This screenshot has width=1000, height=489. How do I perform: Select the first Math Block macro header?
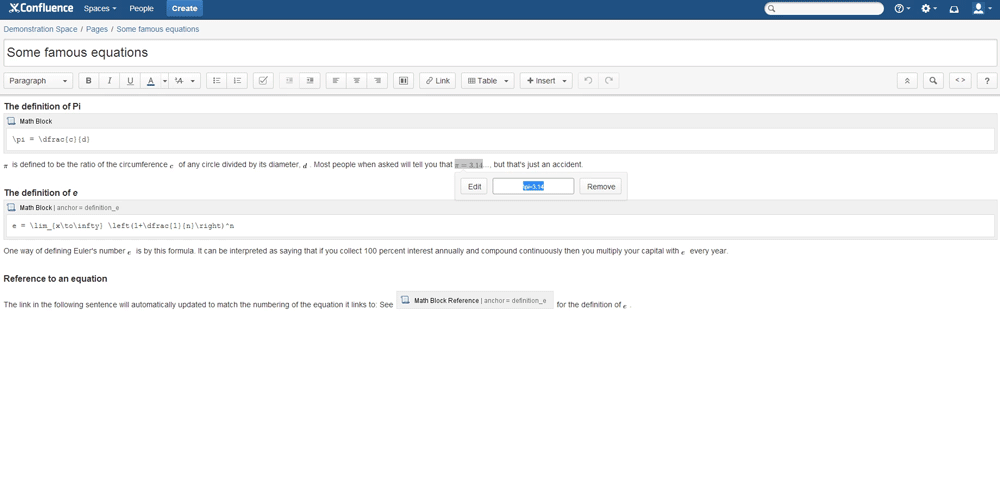[500, 121]
